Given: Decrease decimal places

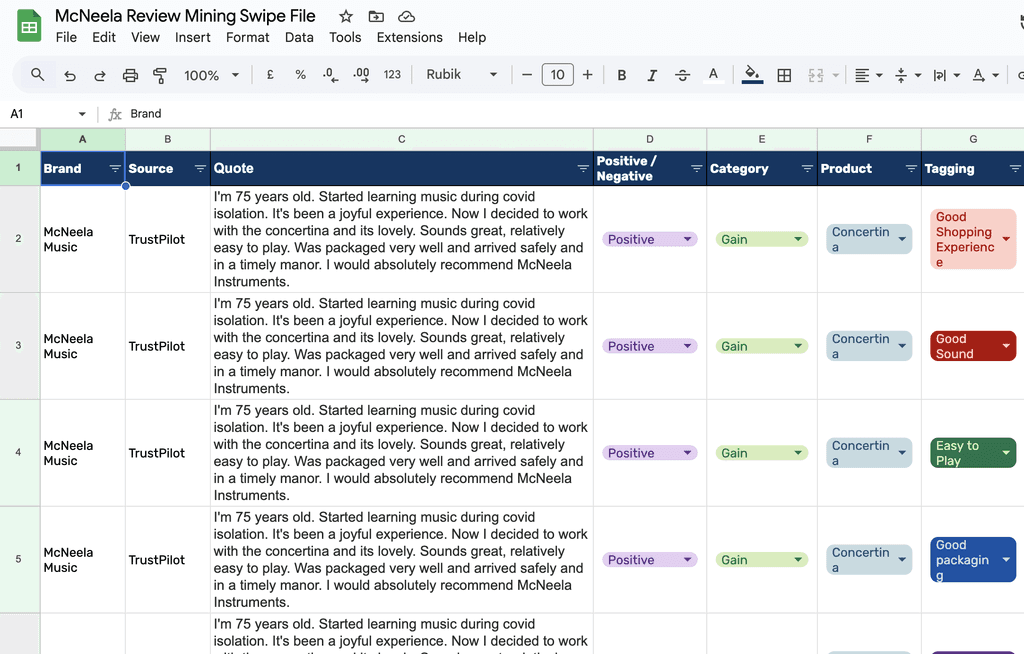Looking at the screenshot, I should tap(330, 74).
